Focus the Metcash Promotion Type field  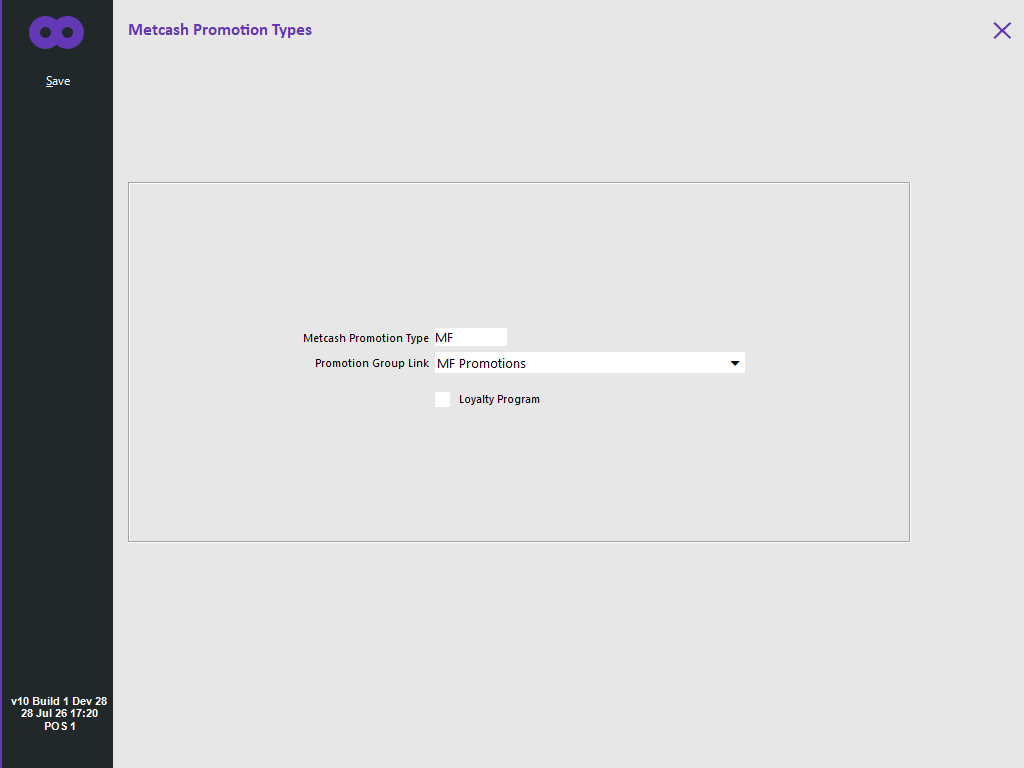tap(471, 338)
